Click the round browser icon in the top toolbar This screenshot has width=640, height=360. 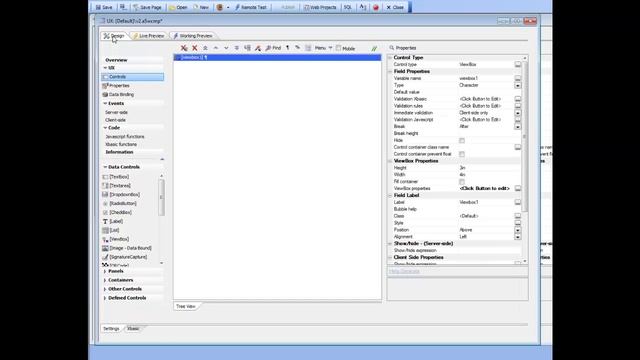pos(220,7)
